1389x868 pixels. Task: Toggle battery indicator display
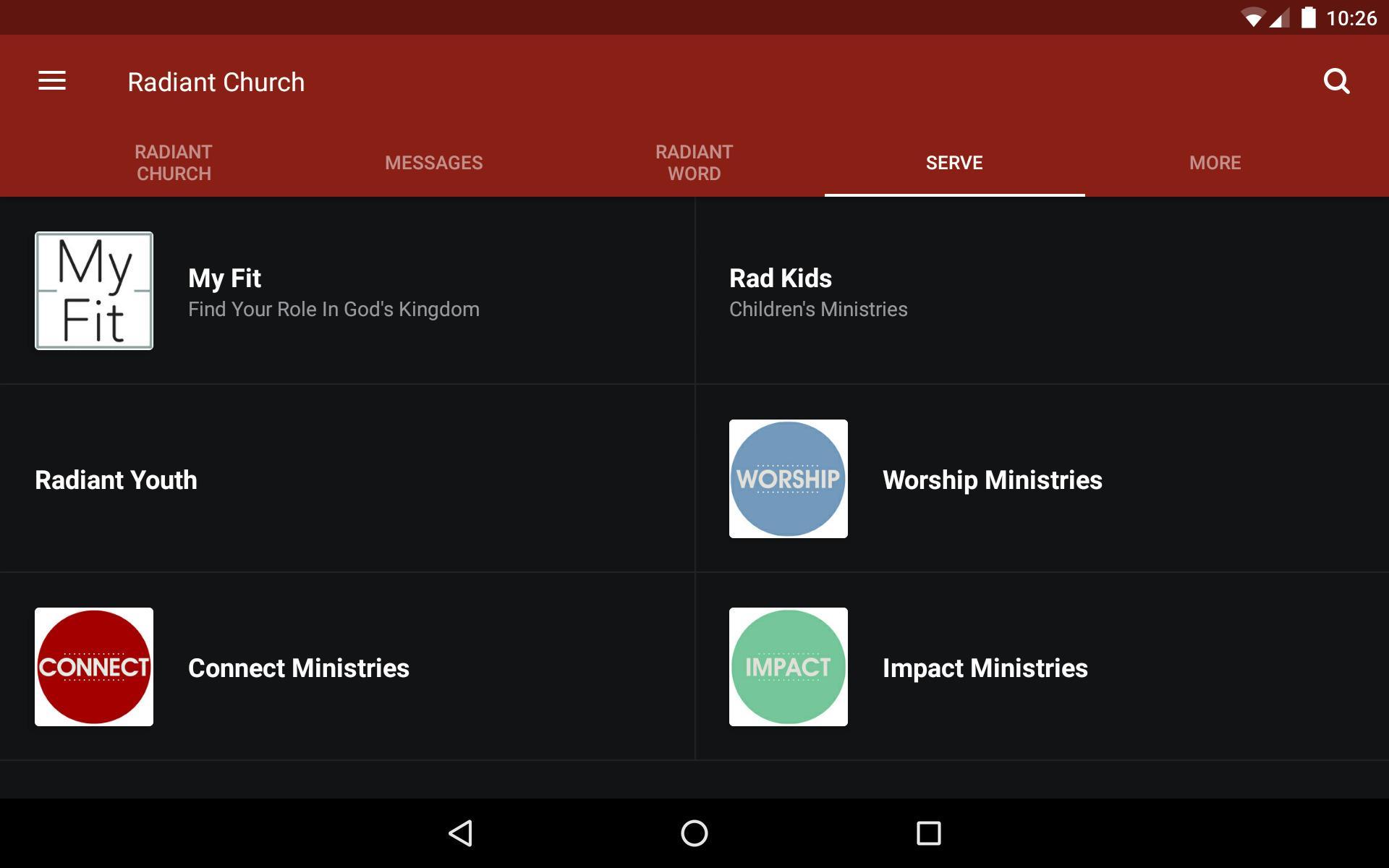[x=1302, y=17]
